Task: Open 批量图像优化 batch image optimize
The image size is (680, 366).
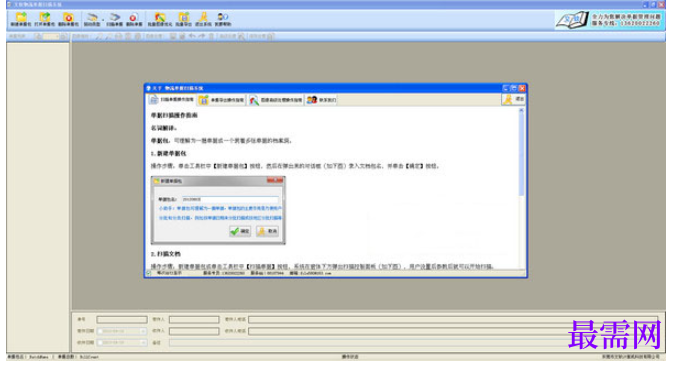Action: (x=160, y=20)
